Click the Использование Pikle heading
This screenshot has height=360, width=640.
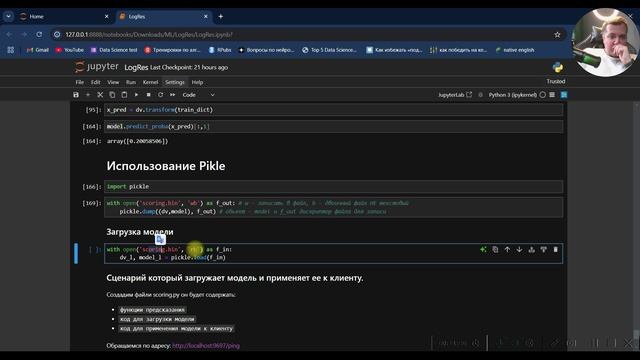[166, 166]
